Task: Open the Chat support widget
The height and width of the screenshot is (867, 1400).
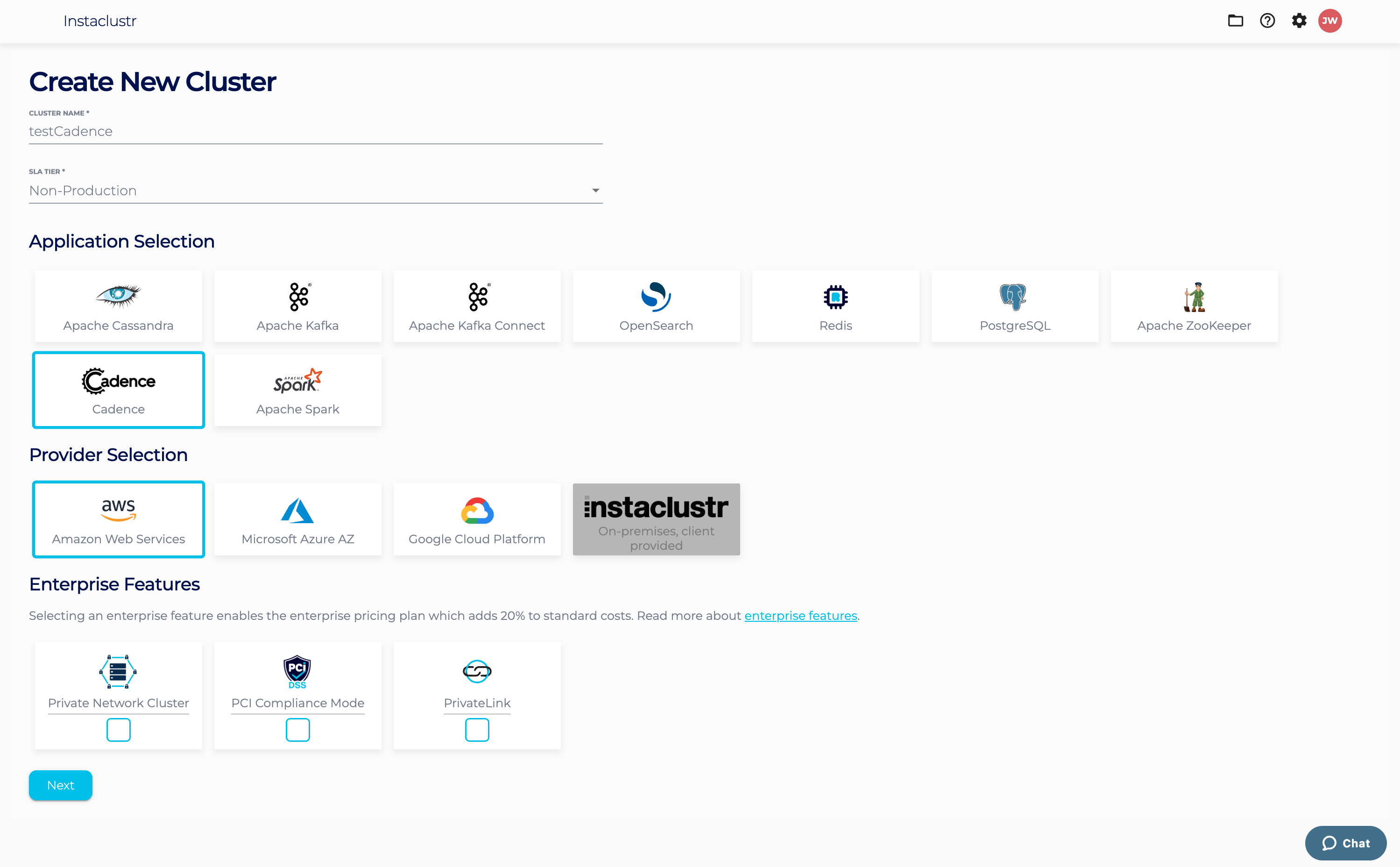Action: click(x=1345, y=843)
